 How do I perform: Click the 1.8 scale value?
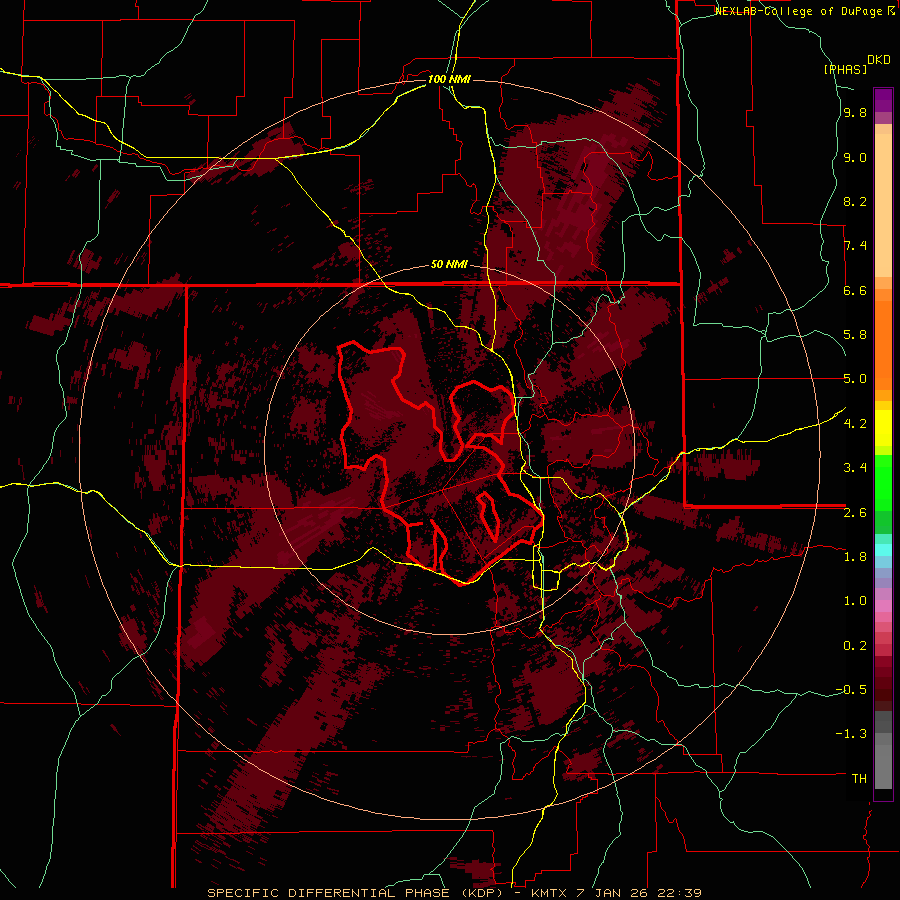pyautogui.click(x=855, y=557)
